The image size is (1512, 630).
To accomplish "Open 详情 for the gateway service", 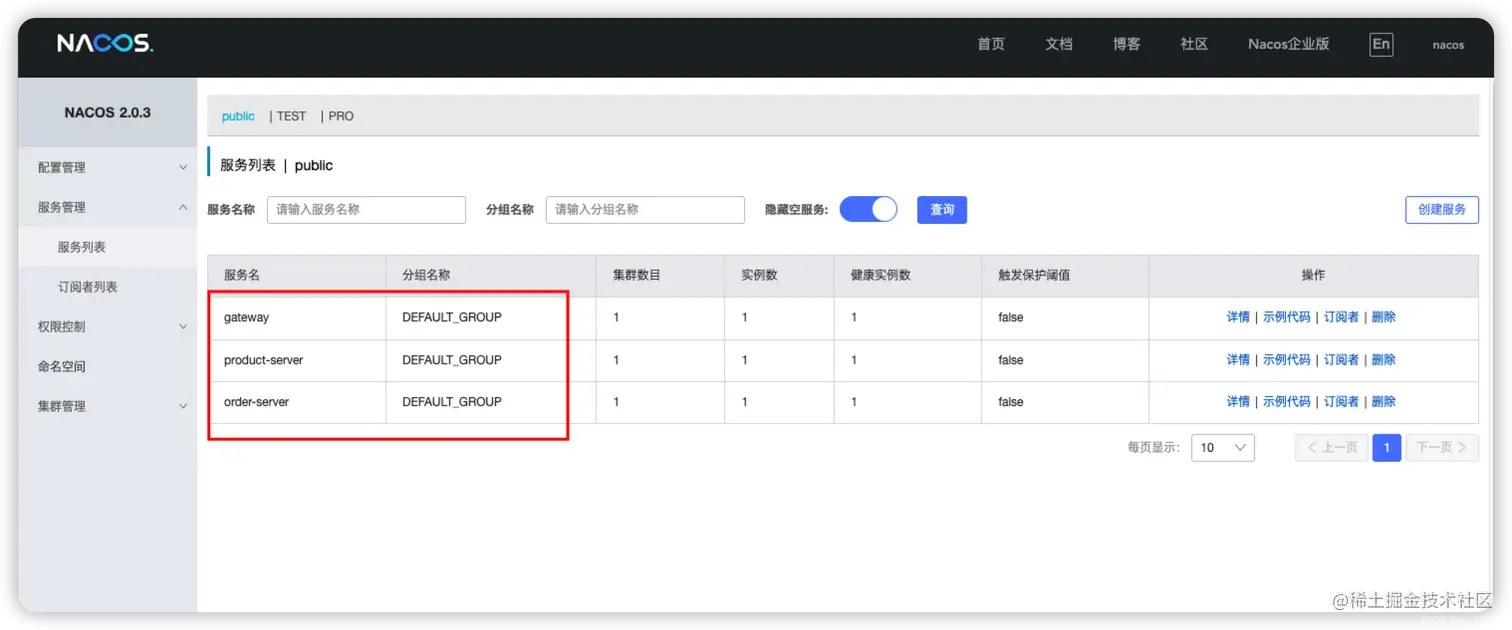I will click(1238, 317).
